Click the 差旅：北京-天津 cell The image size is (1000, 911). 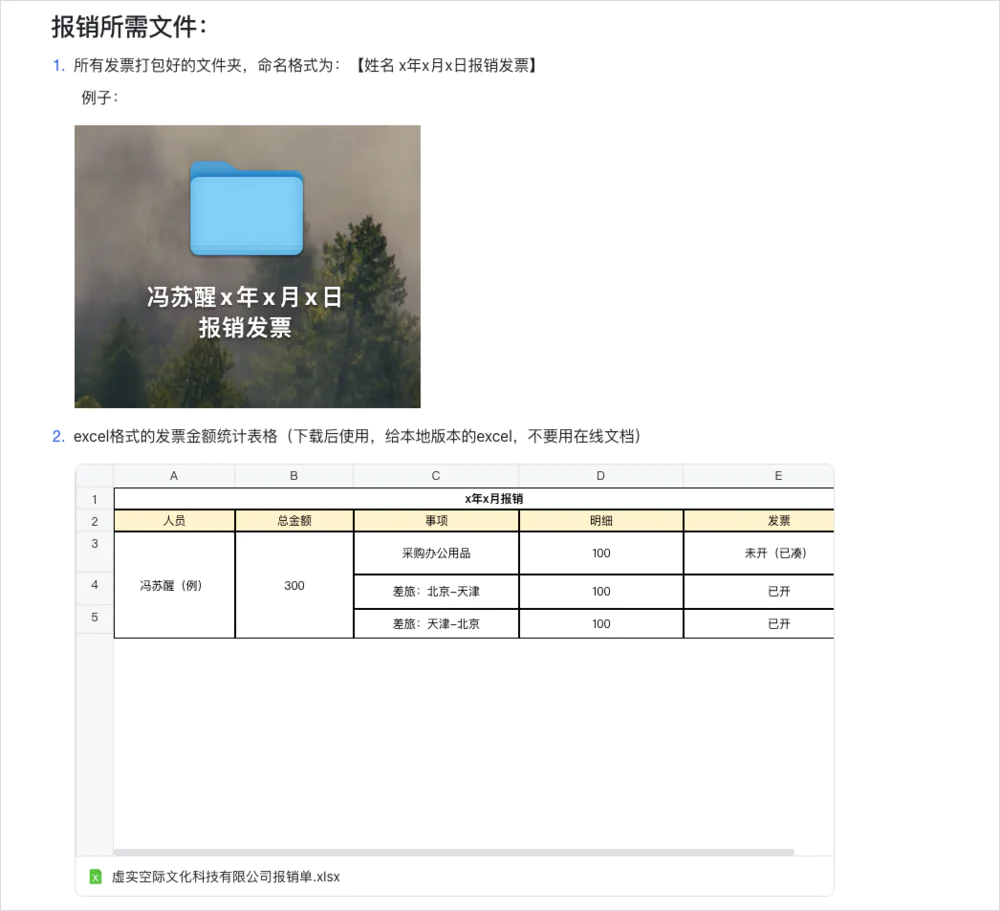(435, 591)
